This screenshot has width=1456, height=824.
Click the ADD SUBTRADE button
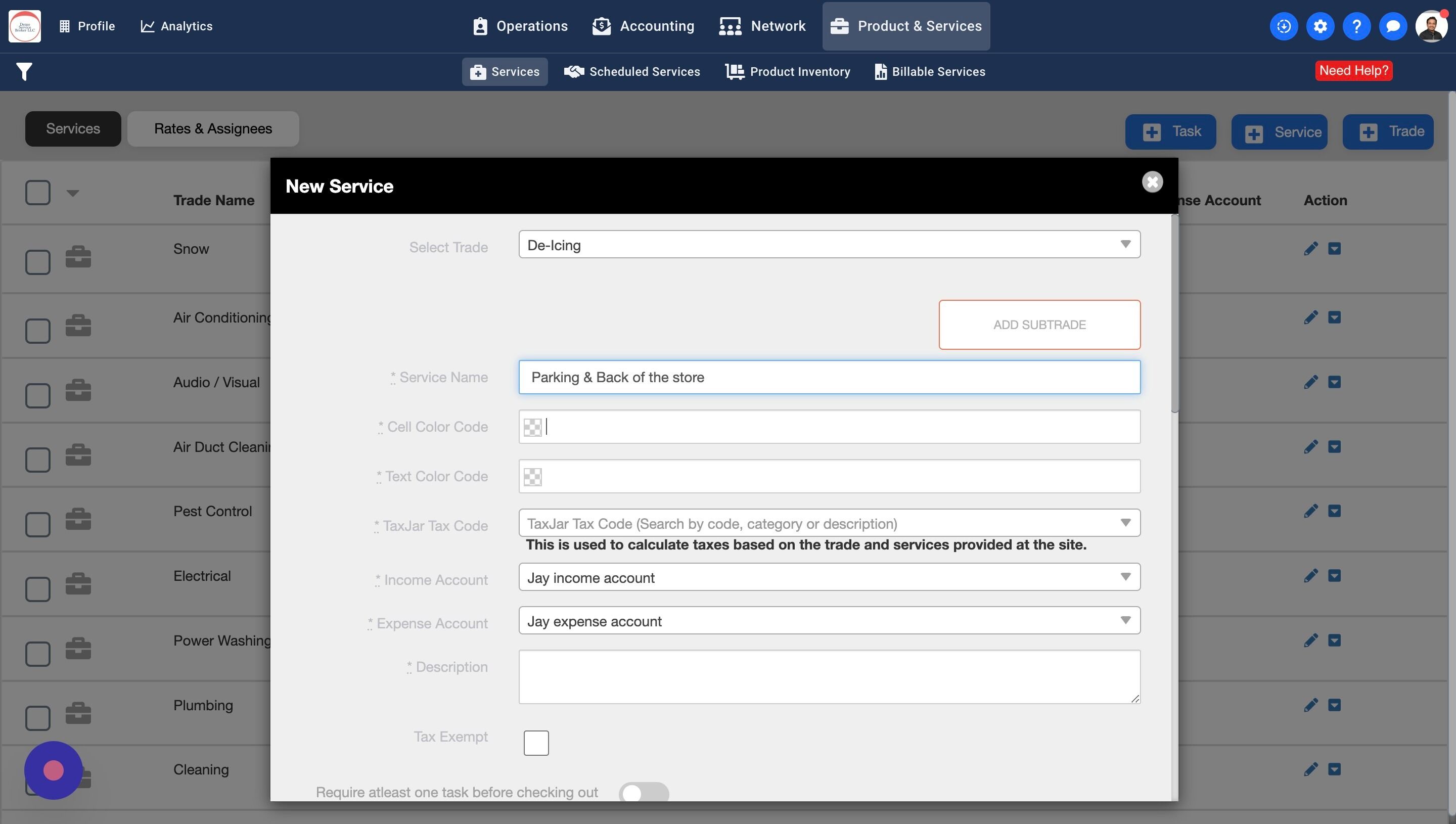pos(1039,325)
